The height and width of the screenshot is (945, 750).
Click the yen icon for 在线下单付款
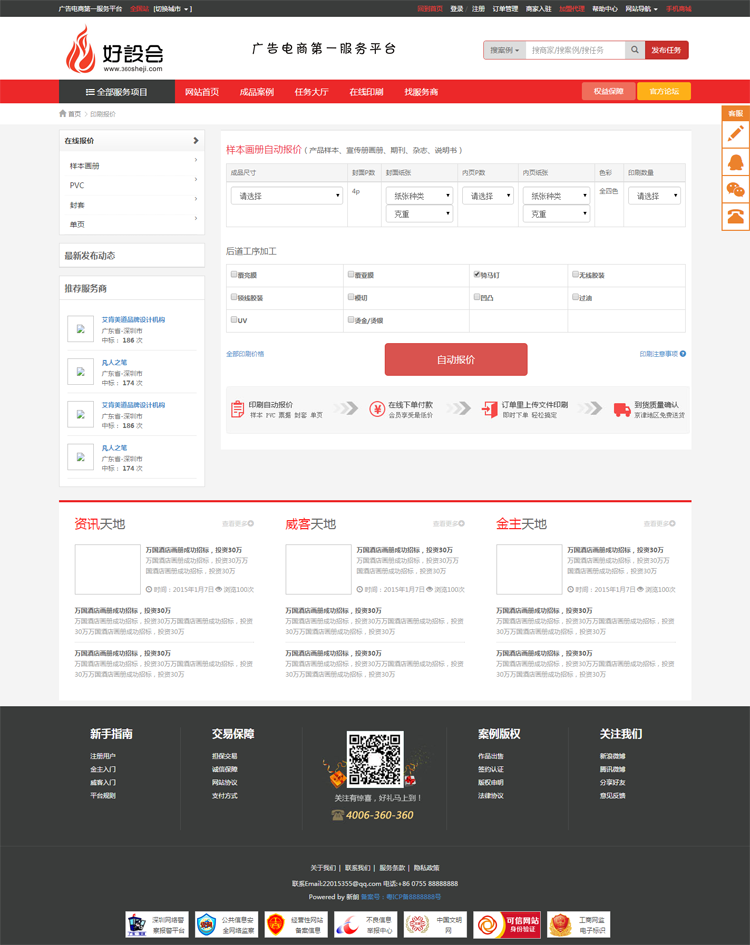377,409
